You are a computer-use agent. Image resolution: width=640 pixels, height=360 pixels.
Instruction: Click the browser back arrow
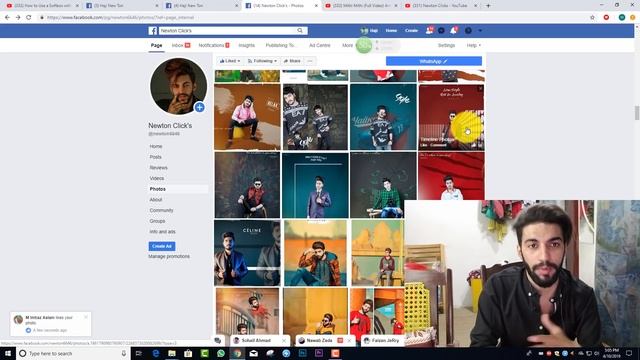click(x=7, y=18)
